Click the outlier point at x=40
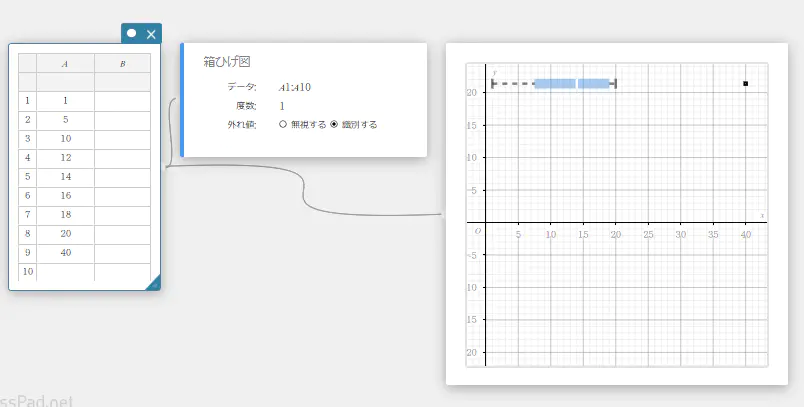Image resolution: width=804 pixels, height=407 pixels. coord(745,83)
